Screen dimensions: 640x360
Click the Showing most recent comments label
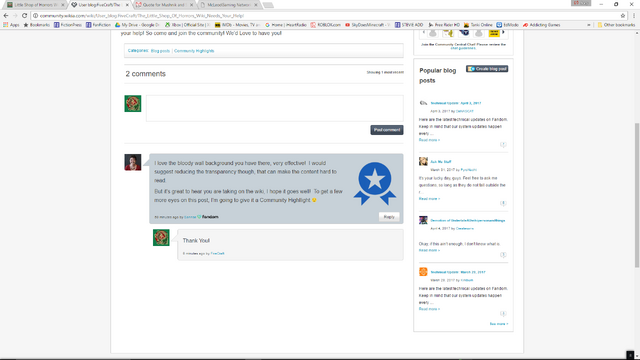pos(385,72)
